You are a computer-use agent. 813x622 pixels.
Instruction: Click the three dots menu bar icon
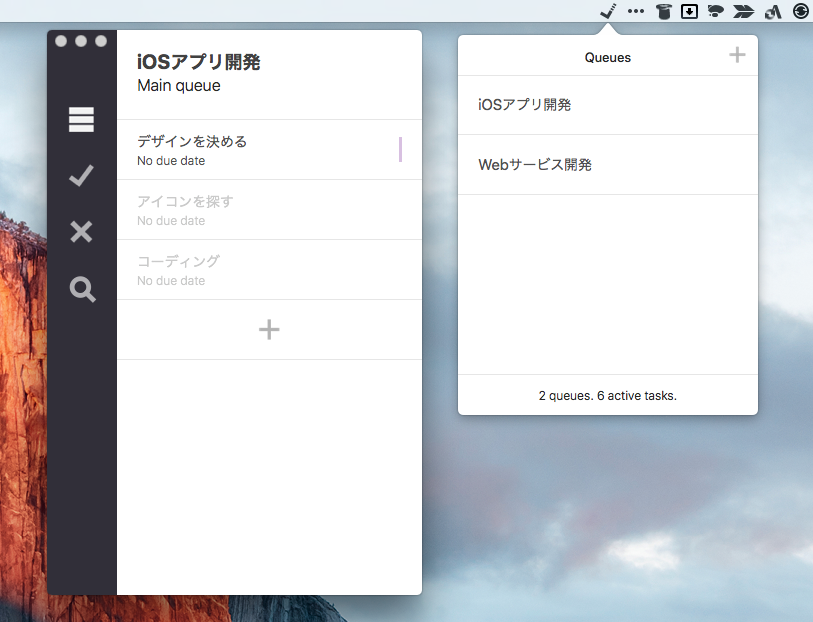(636, 11)
